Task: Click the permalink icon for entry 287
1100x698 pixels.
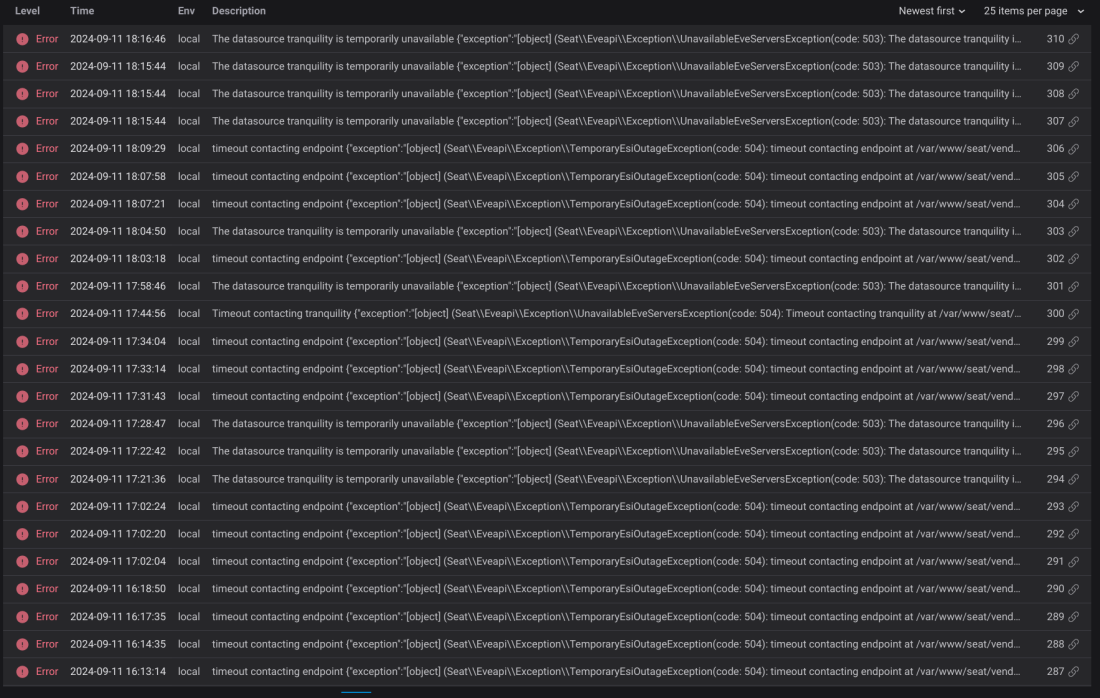Action: [x=1073, y=671]
